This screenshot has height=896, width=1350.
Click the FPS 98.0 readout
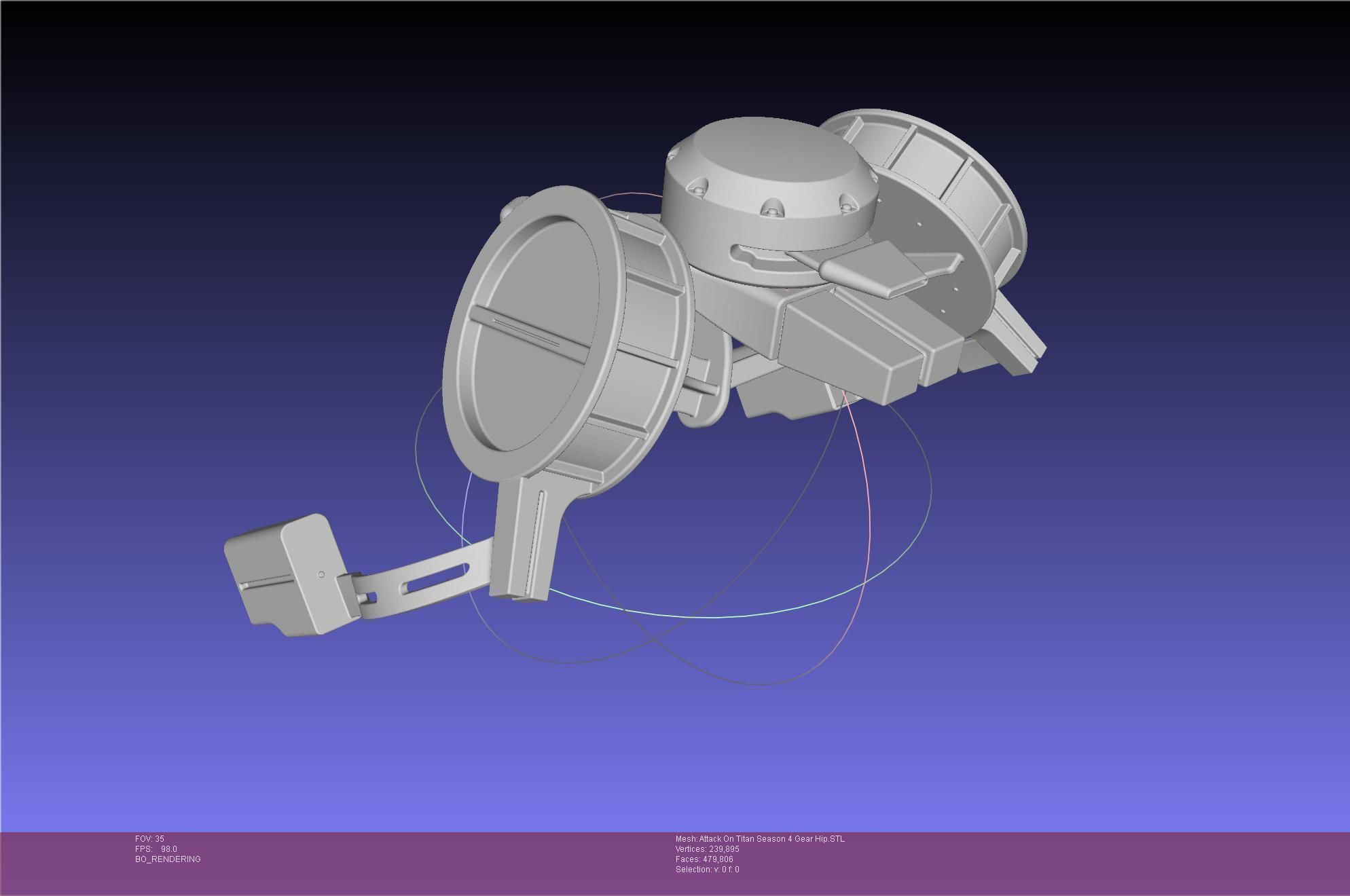156,849
